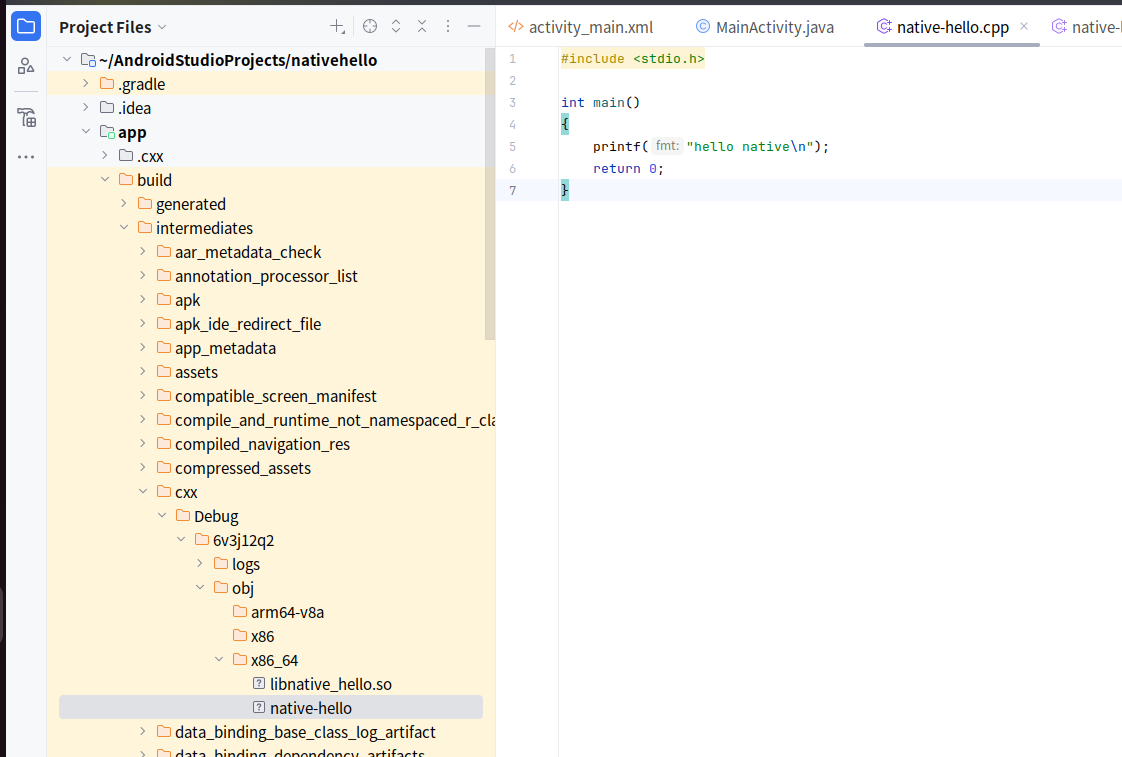
Task: Click the Expand All icon
Action: point(396,26)
